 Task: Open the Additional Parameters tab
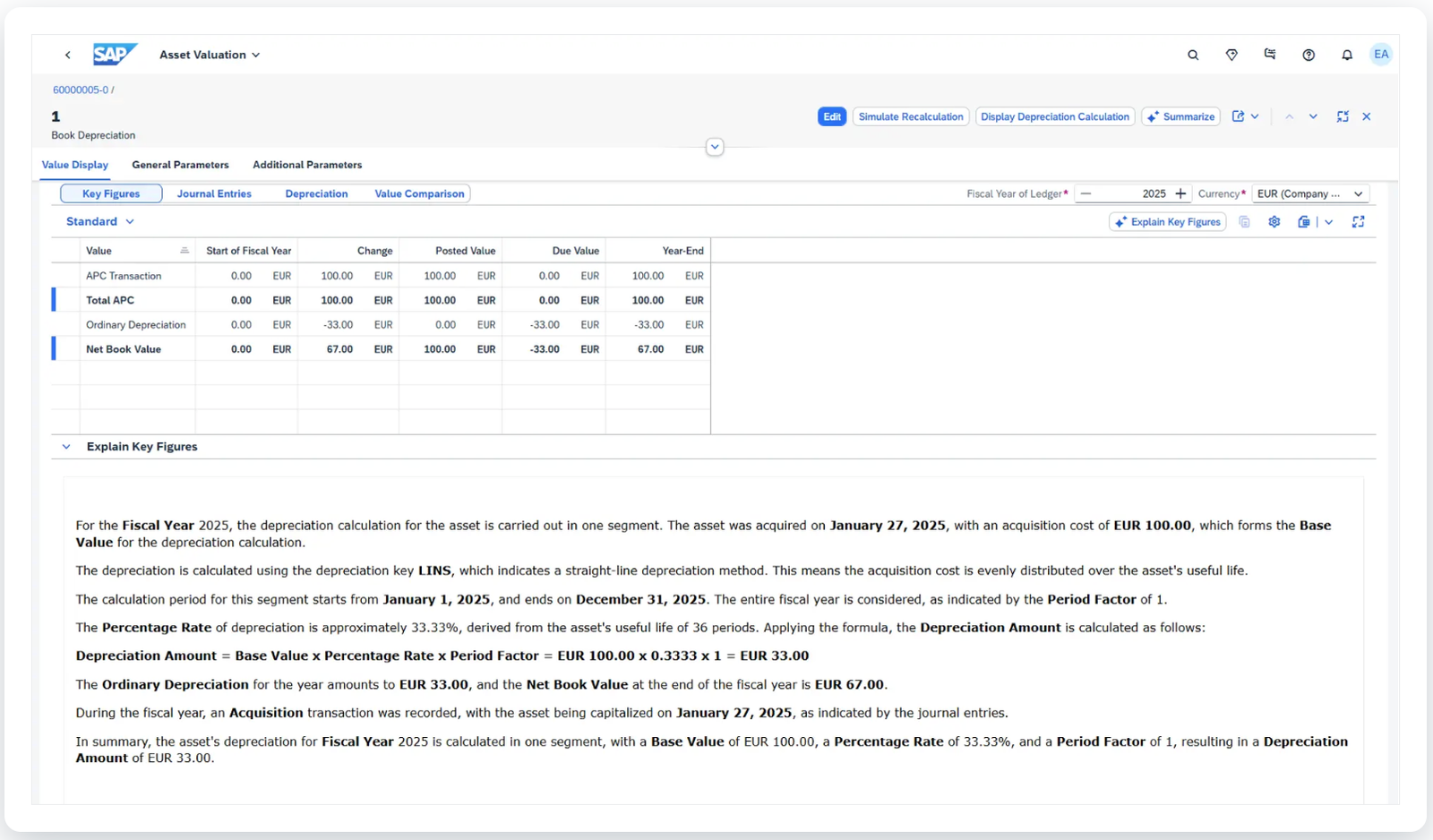(x=307, y=165)
